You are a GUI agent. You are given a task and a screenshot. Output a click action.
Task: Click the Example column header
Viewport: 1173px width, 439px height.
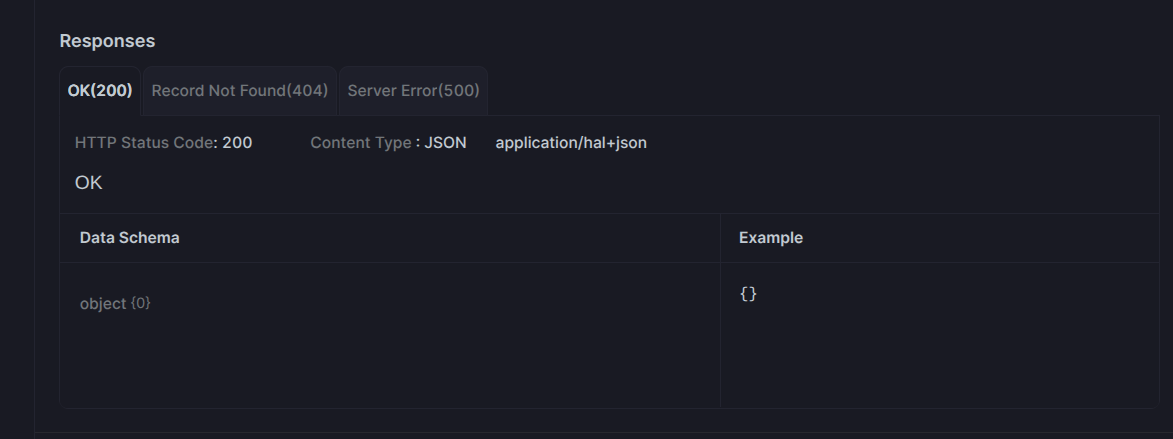pos(771,238)
